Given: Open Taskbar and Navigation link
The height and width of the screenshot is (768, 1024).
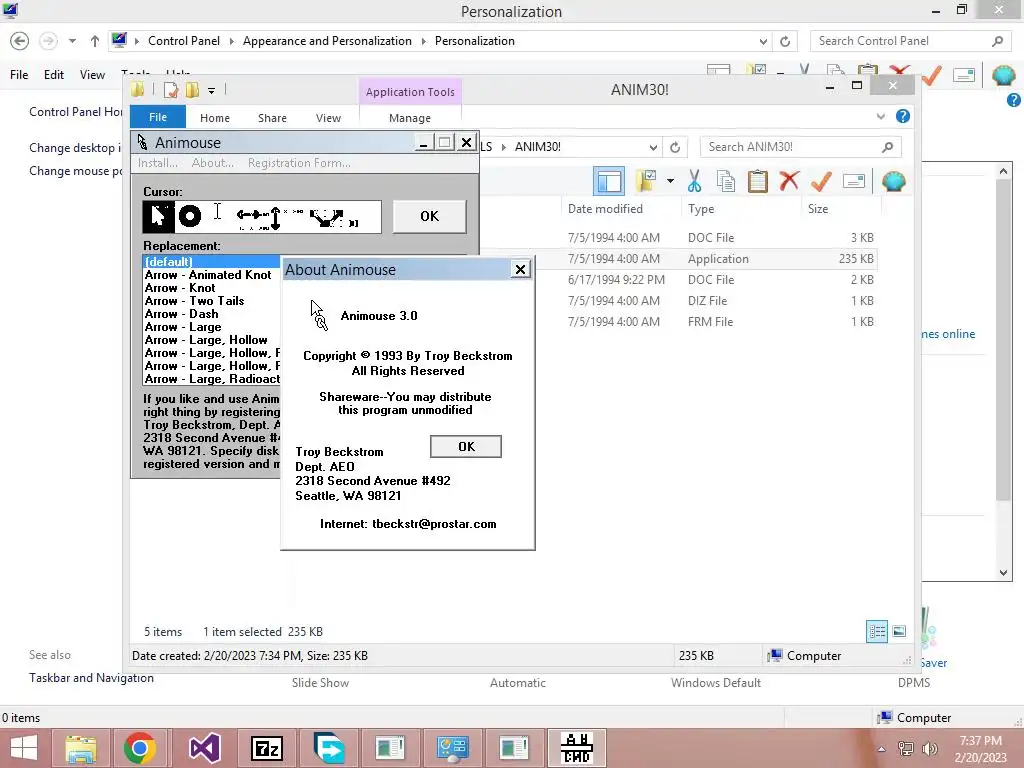Looking at the screenshot, I should [91, 678].
